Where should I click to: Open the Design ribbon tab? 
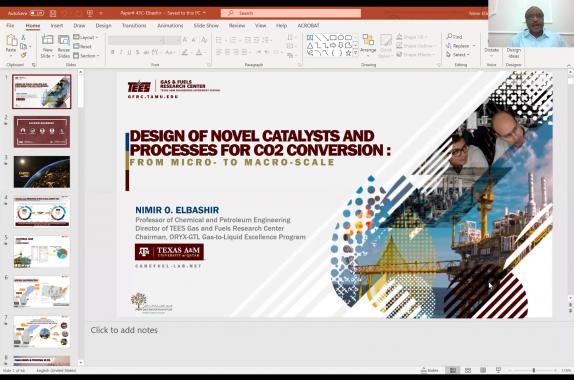tap(103, 26)
